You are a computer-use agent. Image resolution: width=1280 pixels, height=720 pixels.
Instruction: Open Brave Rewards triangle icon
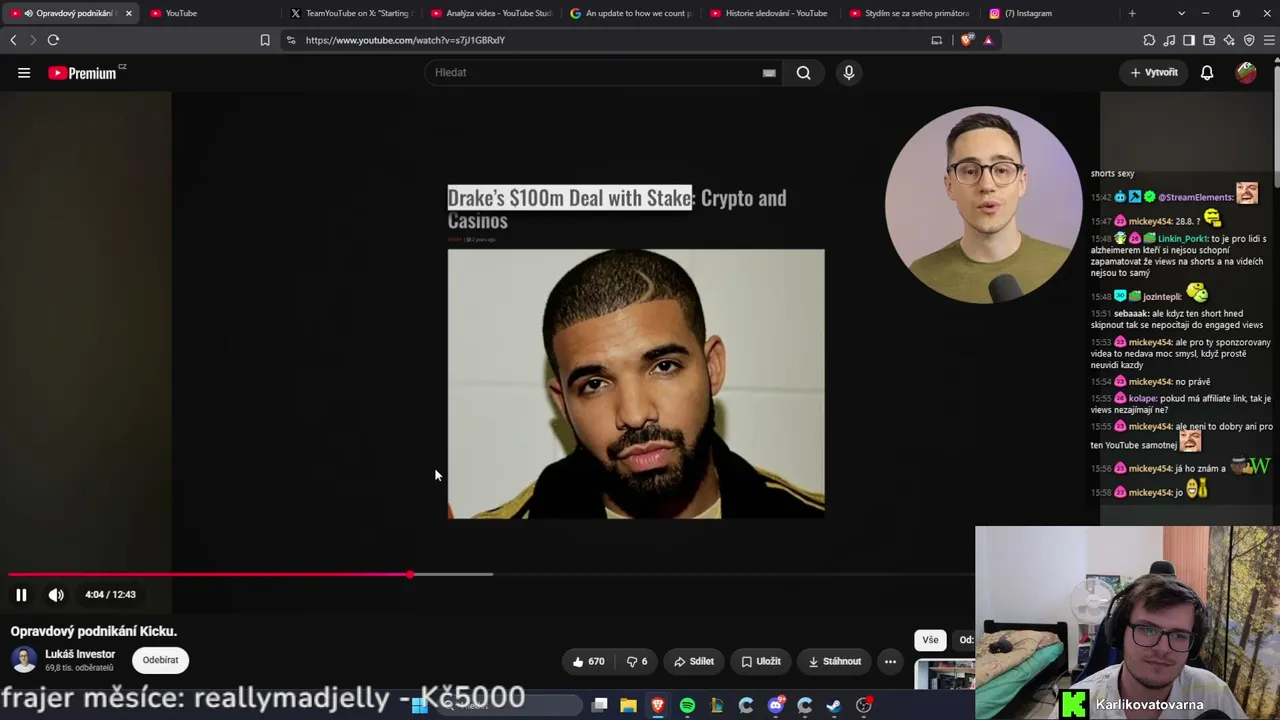[x=988, y=40]
